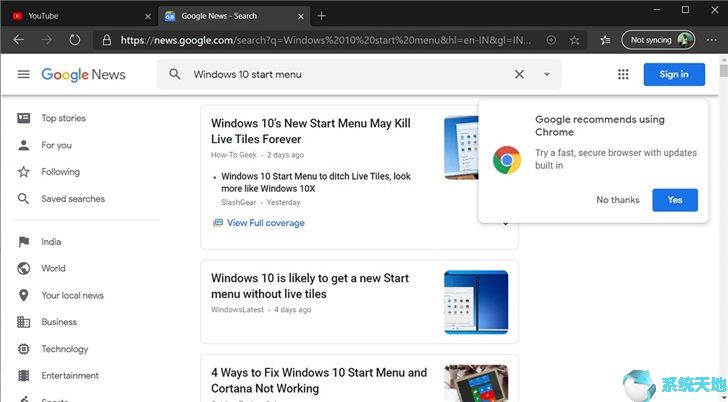This screenshot has width=728, height=402.
Task: Open the favorites list icon
Action: 605,40
